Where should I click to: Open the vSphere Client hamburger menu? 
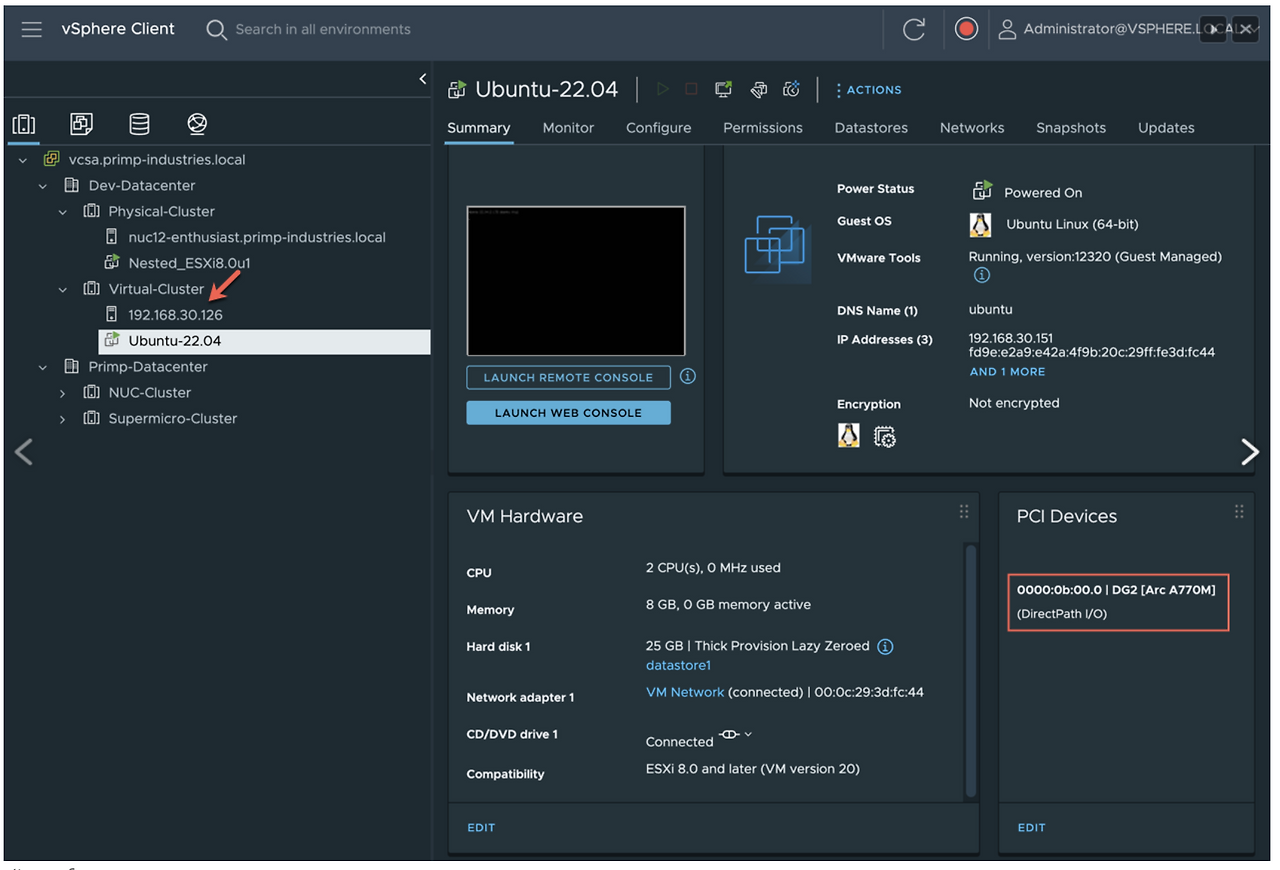tap(32, 29)
